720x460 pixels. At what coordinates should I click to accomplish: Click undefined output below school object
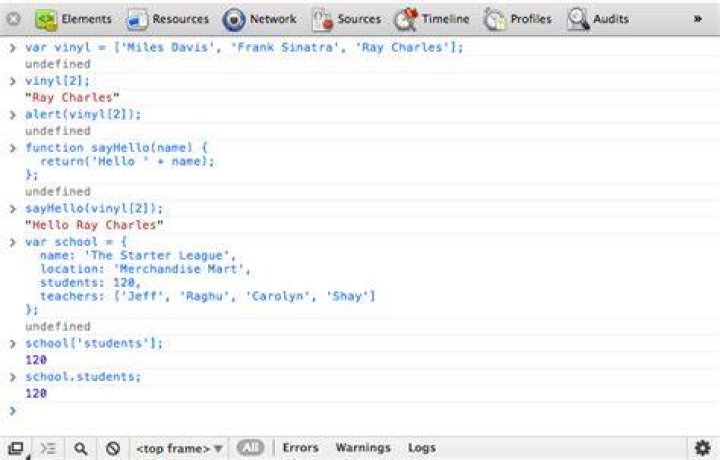coord(58,327)
